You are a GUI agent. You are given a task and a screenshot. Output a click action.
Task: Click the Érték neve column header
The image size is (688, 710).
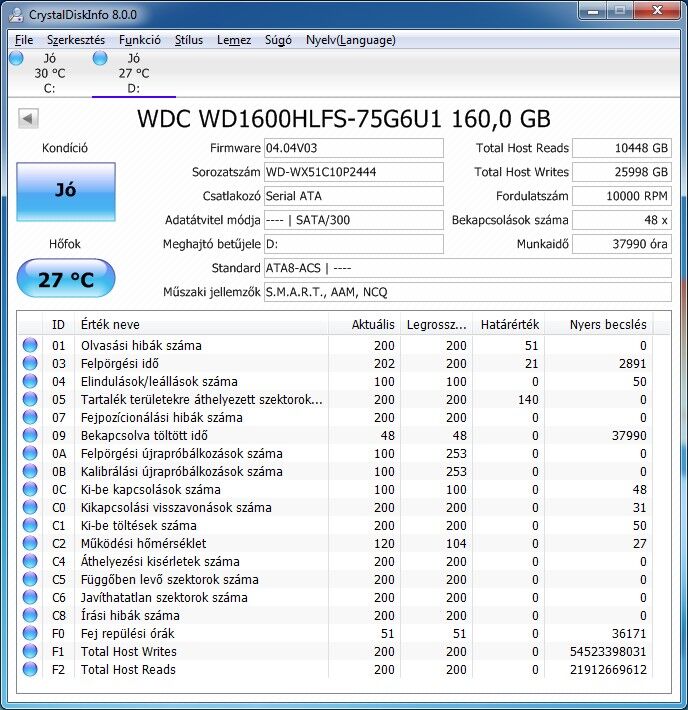[201, 324]
